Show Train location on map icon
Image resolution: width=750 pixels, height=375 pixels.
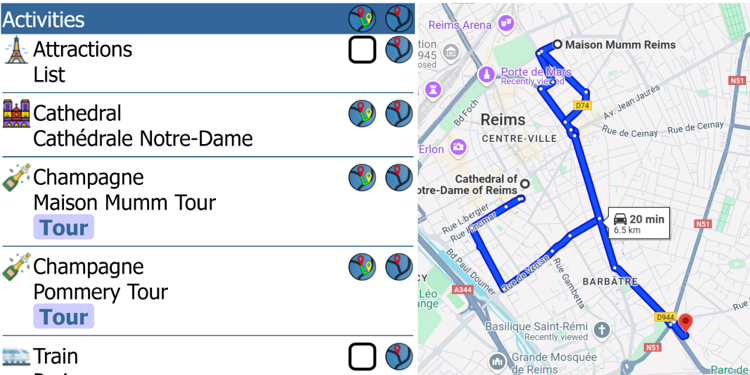point(399,356)
